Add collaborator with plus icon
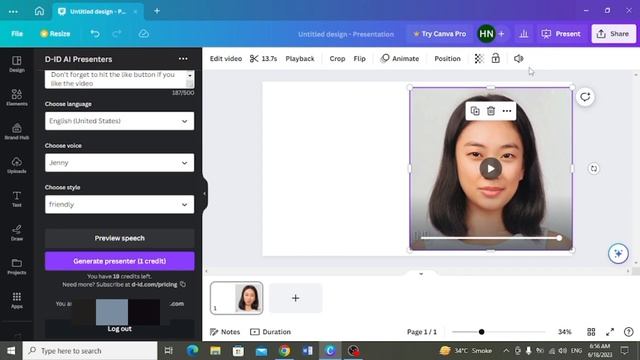This screenshot has height=360, width=640. 501,34
